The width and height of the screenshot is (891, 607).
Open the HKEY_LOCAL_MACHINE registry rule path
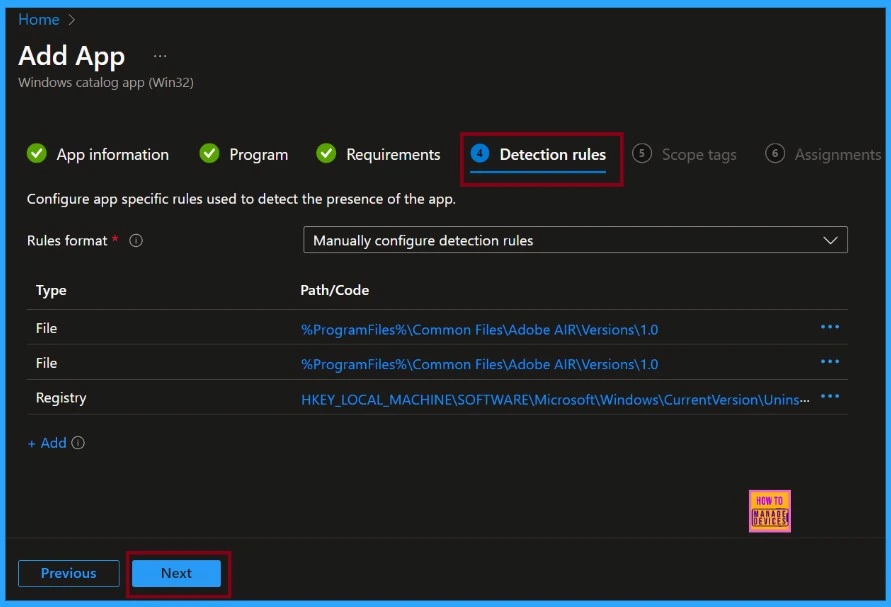tap(555, 400)
